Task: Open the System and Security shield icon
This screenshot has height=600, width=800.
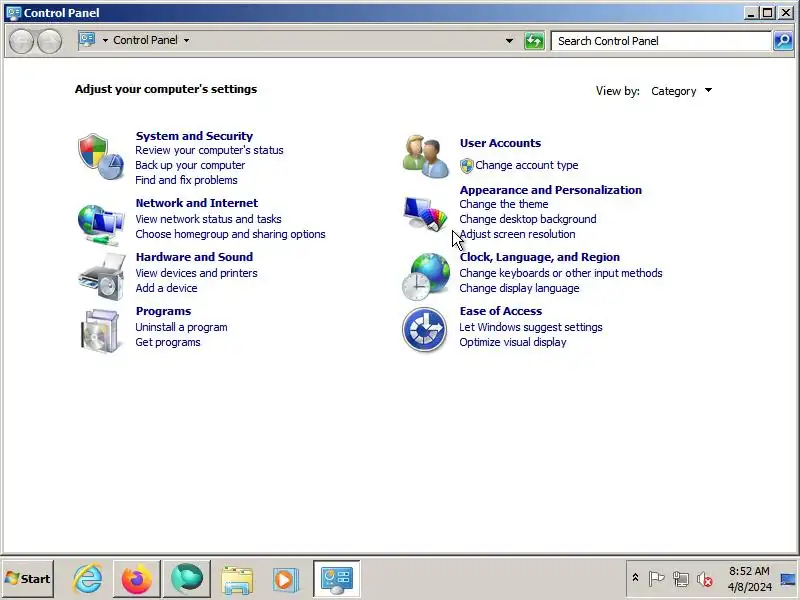Action: pos(101,157)
